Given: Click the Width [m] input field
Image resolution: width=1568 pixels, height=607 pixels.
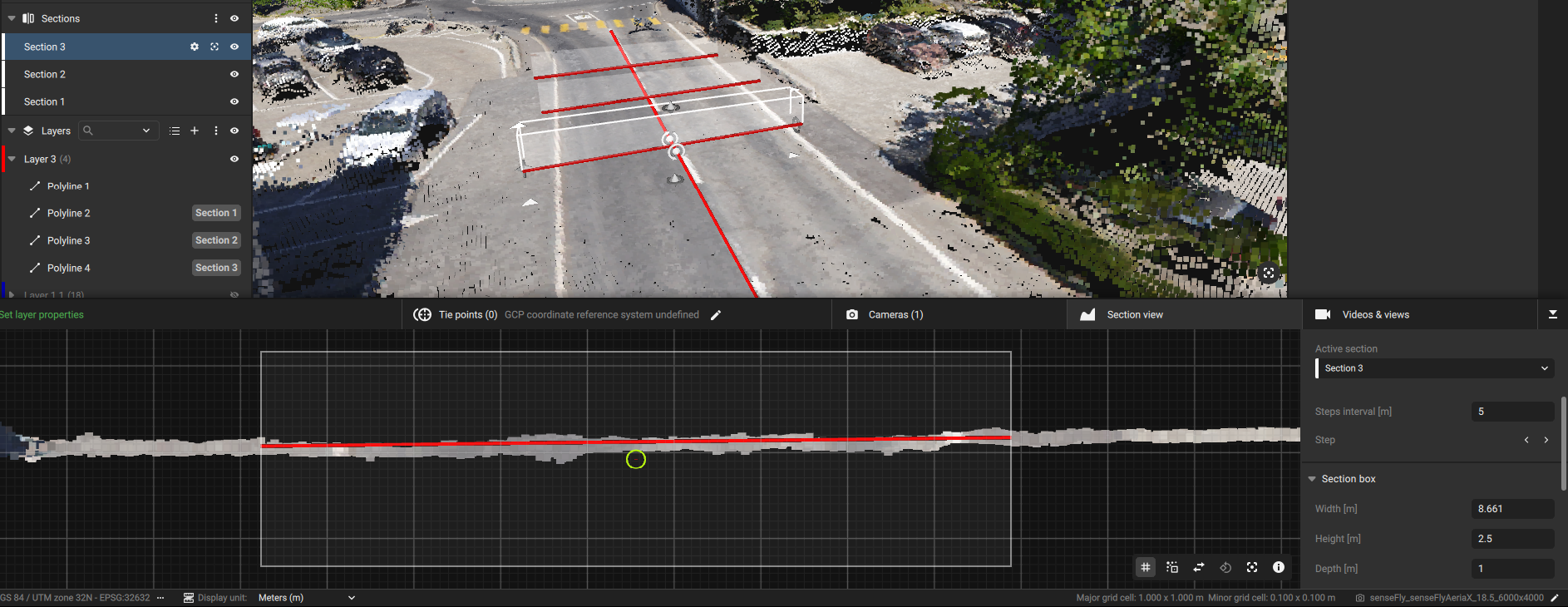Looking at the screenshot, I should (1511, 509).
